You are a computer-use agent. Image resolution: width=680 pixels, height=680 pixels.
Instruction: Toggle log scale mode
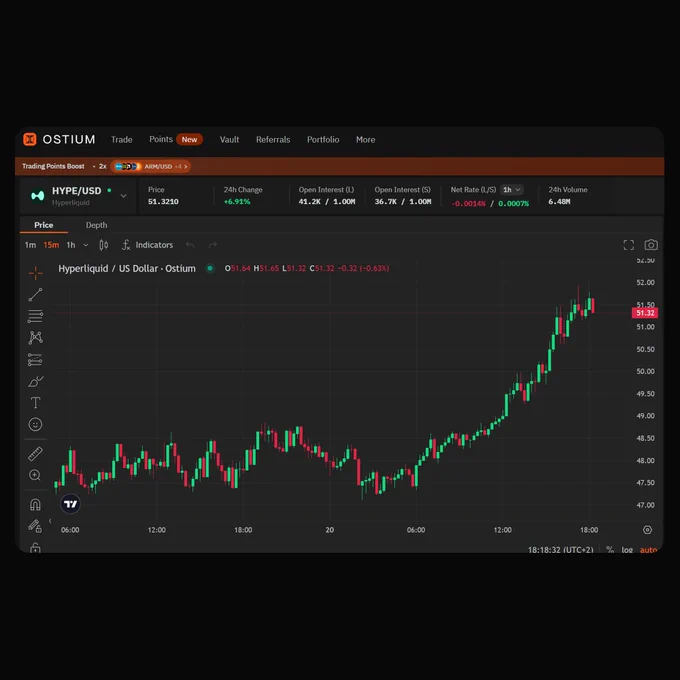(x=627, y=549)
